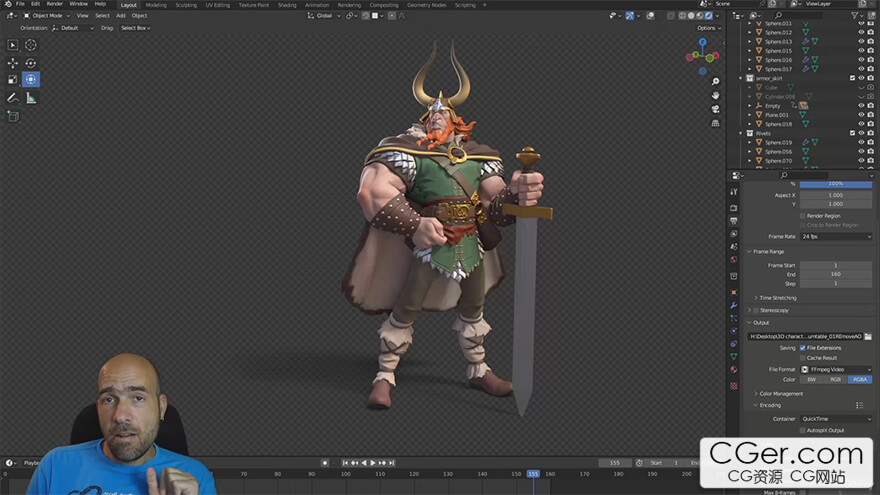Select the Select Box tool in toolbar
This screenshot has height=495, width=880.
[x=12, y=44]
